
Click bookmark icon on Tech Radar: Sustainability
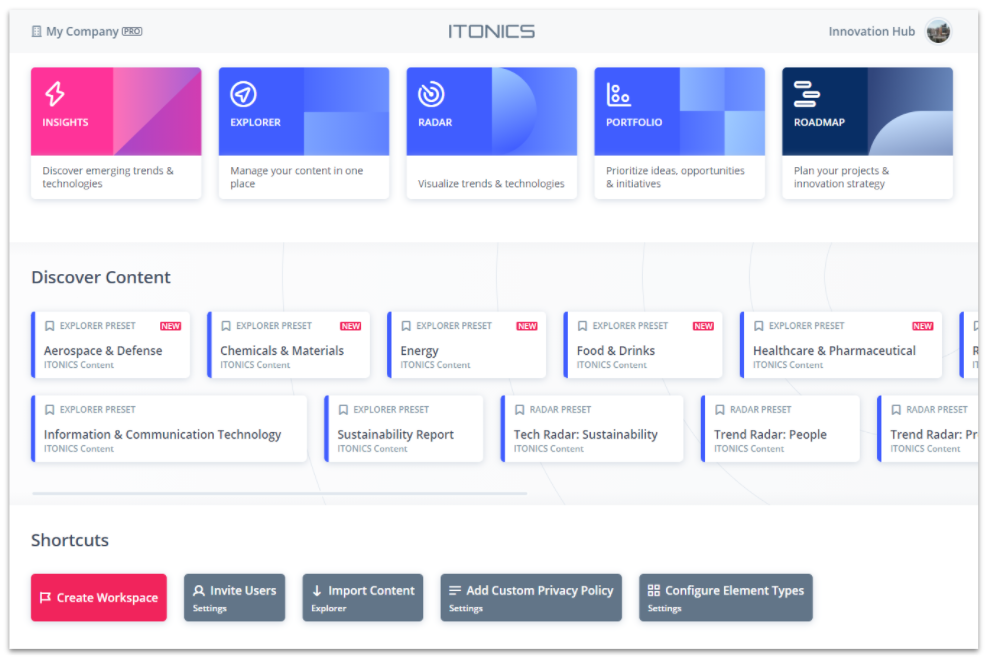tap(519, 410)
